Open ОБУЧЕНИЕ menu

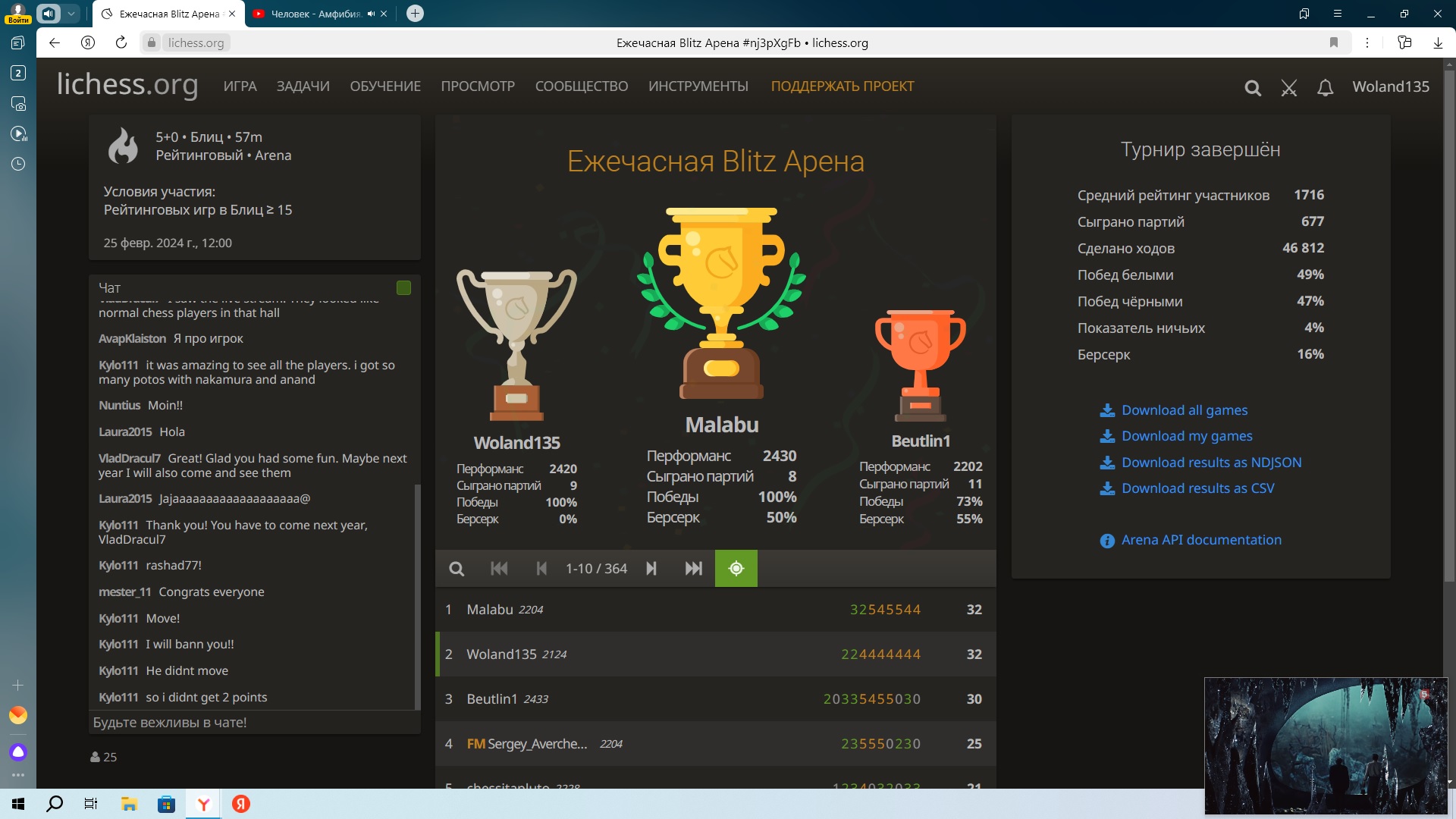(x=385, y=86)
